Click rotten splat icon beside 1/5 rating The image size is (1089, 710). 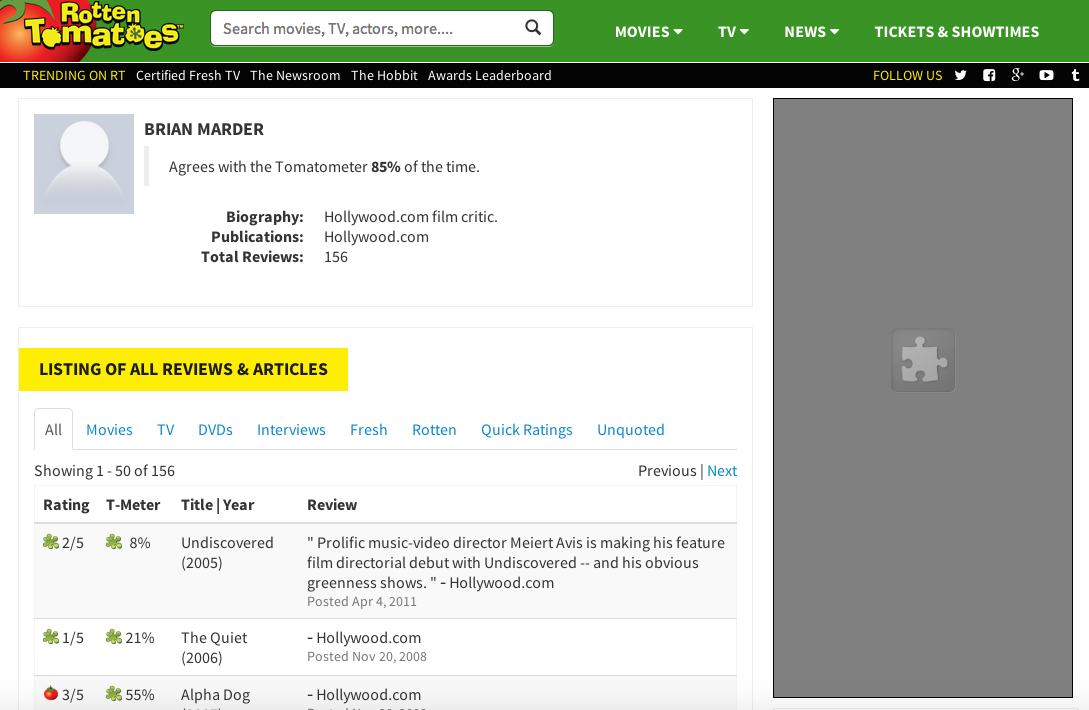click(x=51, y=636)
